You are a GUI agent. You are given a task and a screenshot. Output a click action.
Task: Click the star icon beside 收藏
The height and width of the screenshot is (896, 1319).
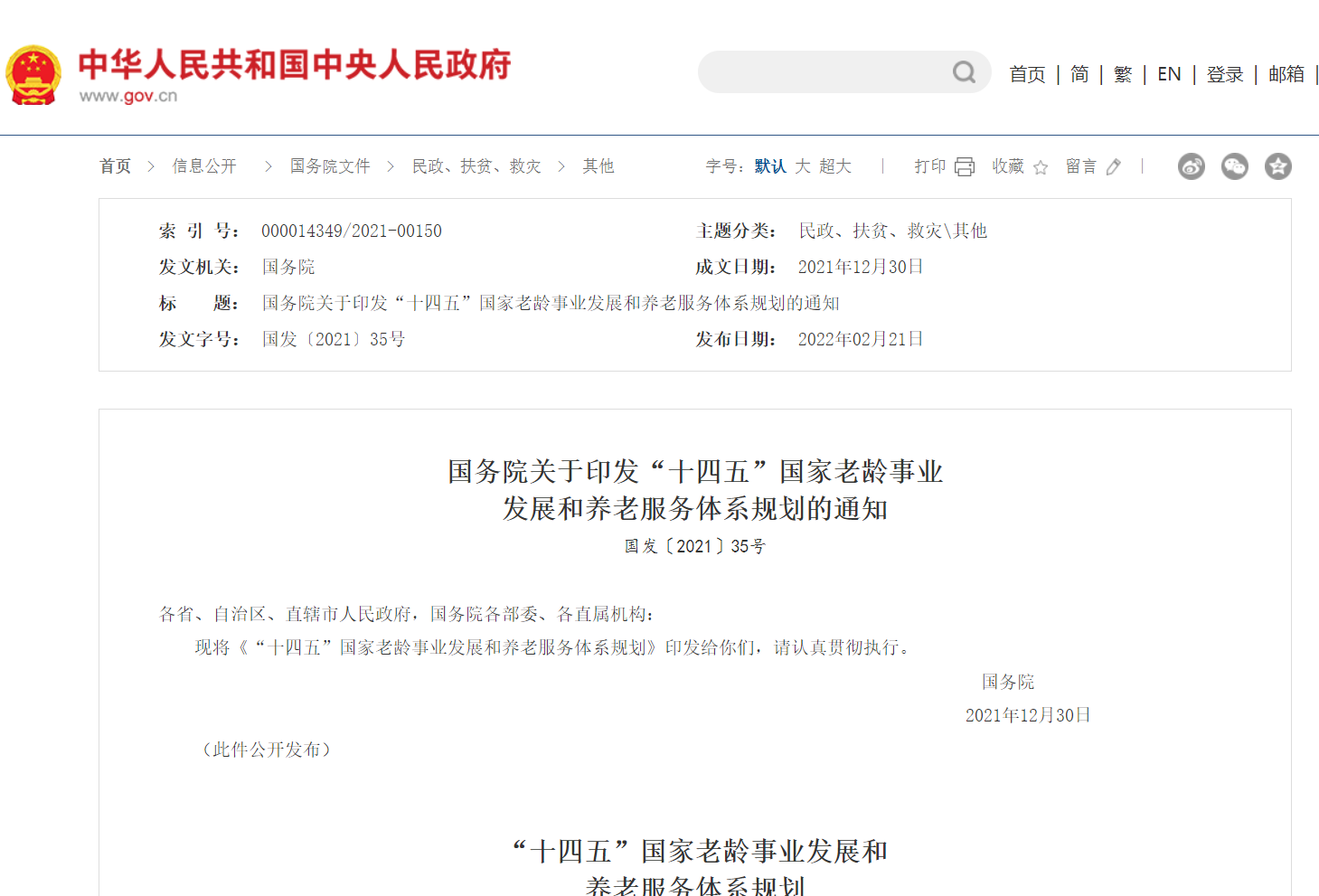click(x=1041, y=167)
